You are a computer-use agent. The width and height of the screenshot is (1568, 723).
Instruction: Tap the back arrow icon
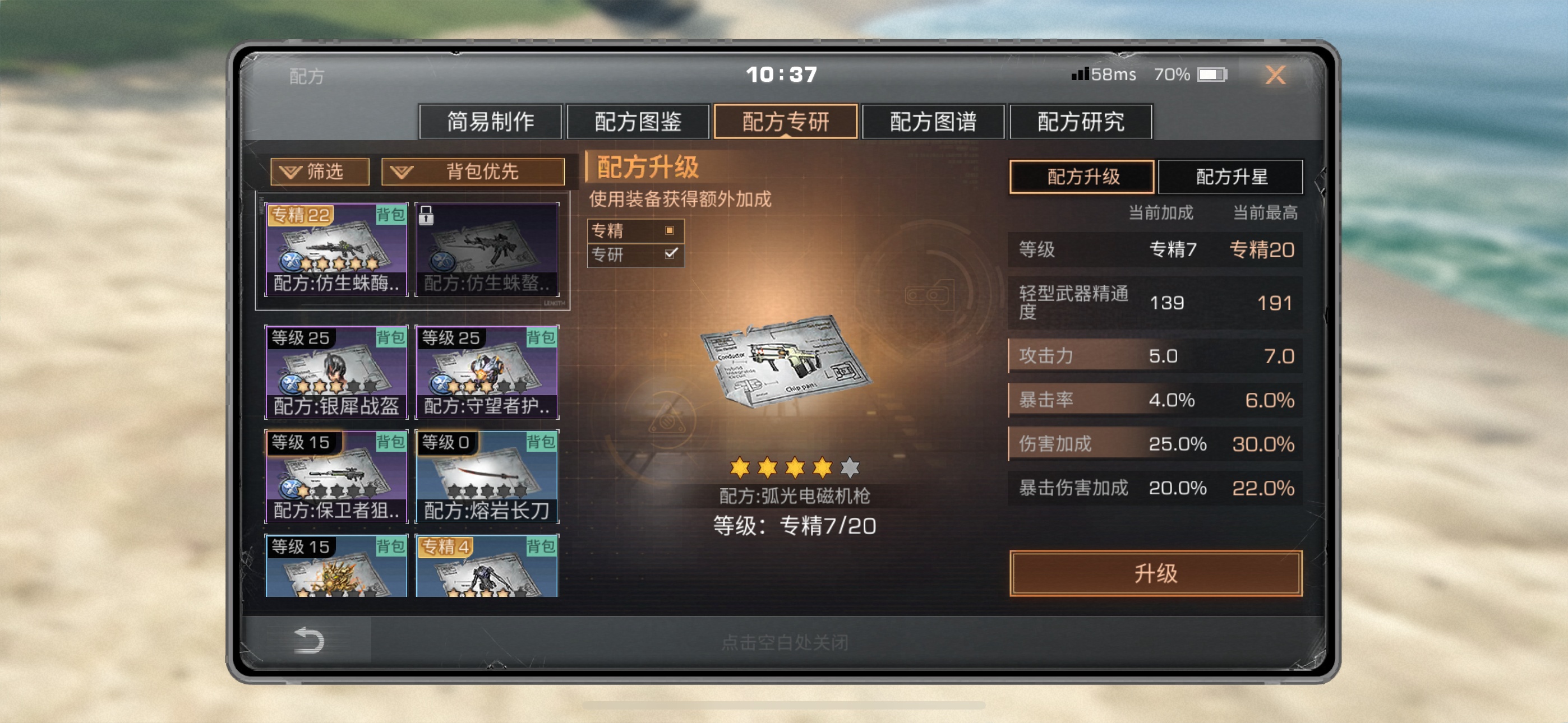pos(308,640)
